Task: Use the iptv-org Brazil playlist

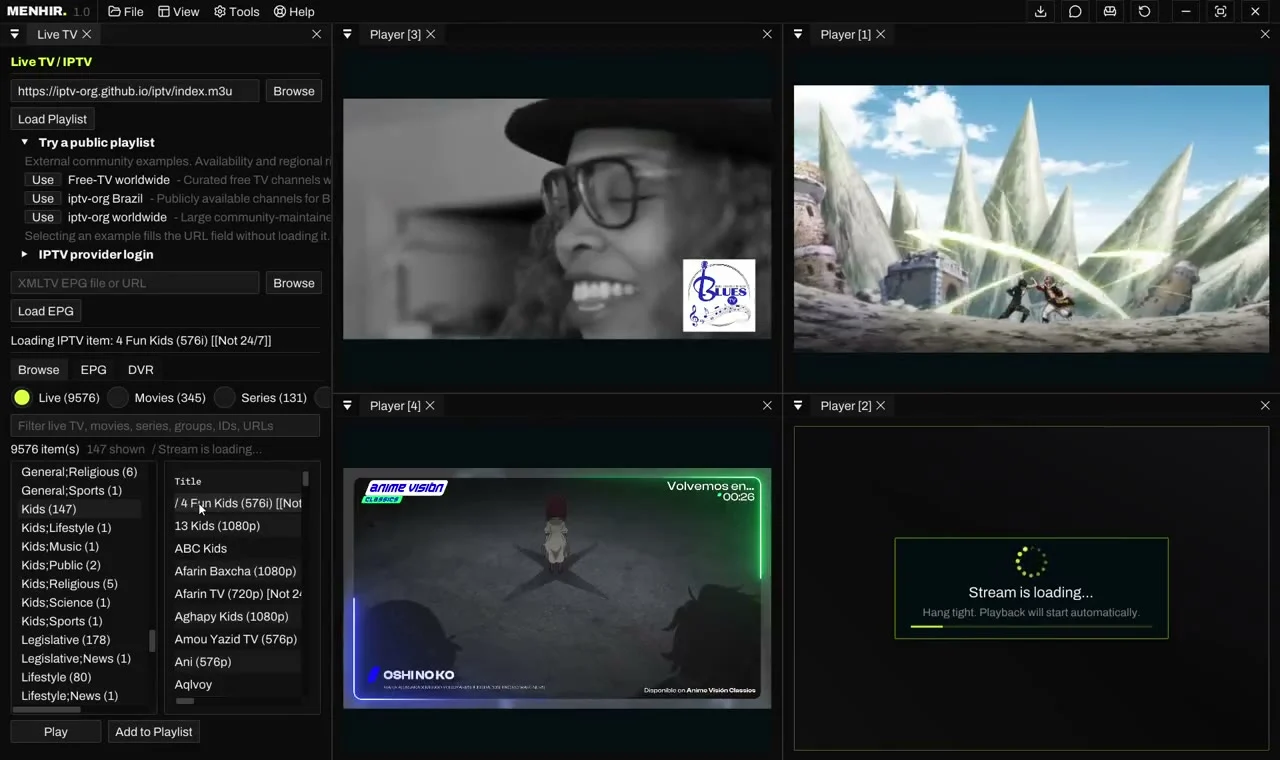Action: click(x=43, y=199)
